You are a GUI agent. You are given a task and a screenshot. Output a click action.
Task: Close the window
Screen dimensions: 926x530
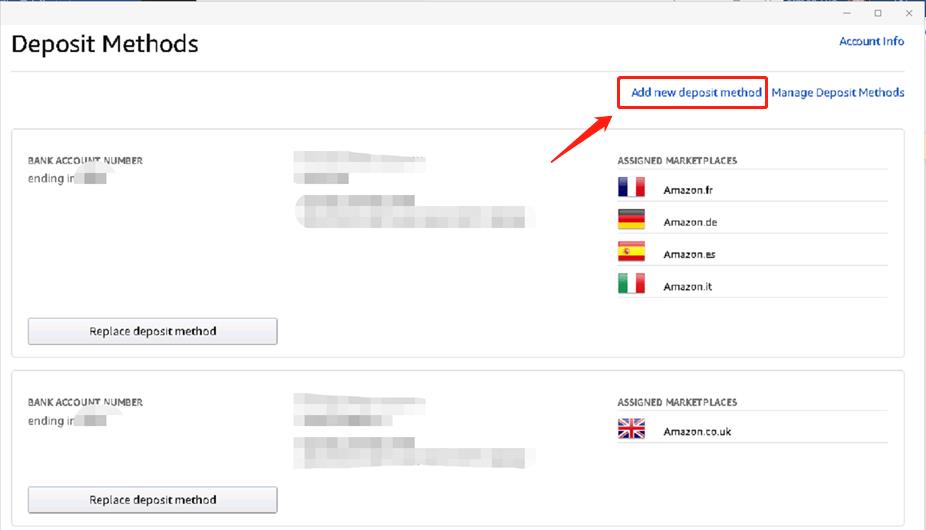909,13
